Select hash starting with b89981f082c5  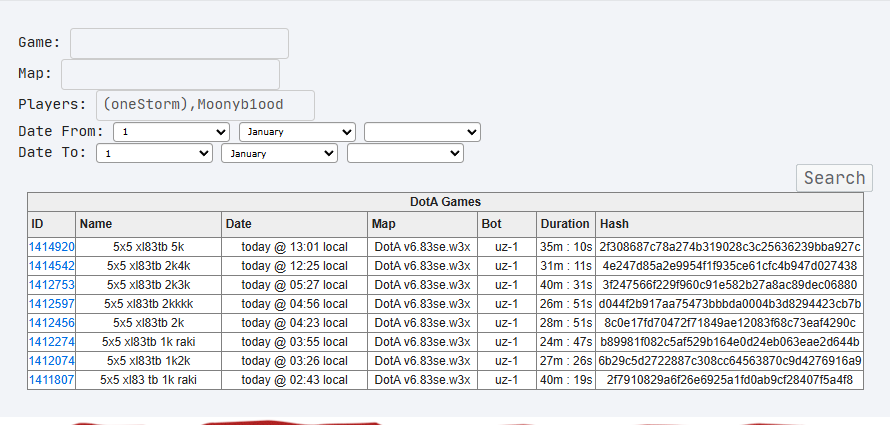729,342
